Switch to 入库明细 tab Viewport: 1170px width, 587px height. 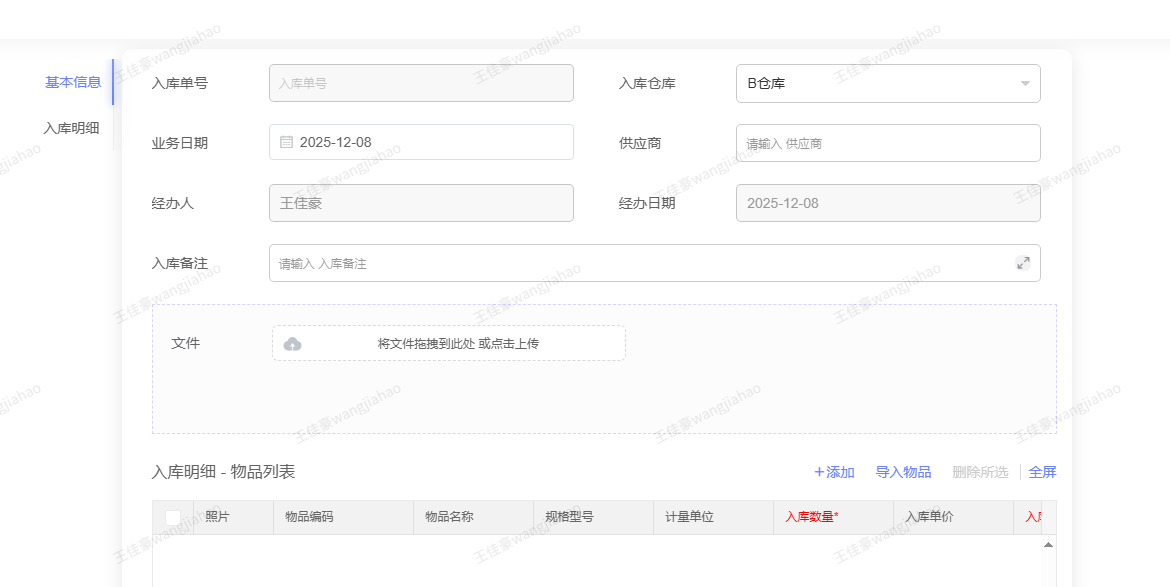71,128
